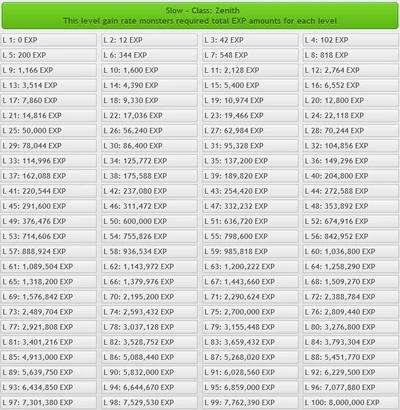The height and width of the screenshot is (410, 400).
Task: Pick the L 70: 2,195,200 EXP cell
Action: pyautogui.click(x=149, y=297)
